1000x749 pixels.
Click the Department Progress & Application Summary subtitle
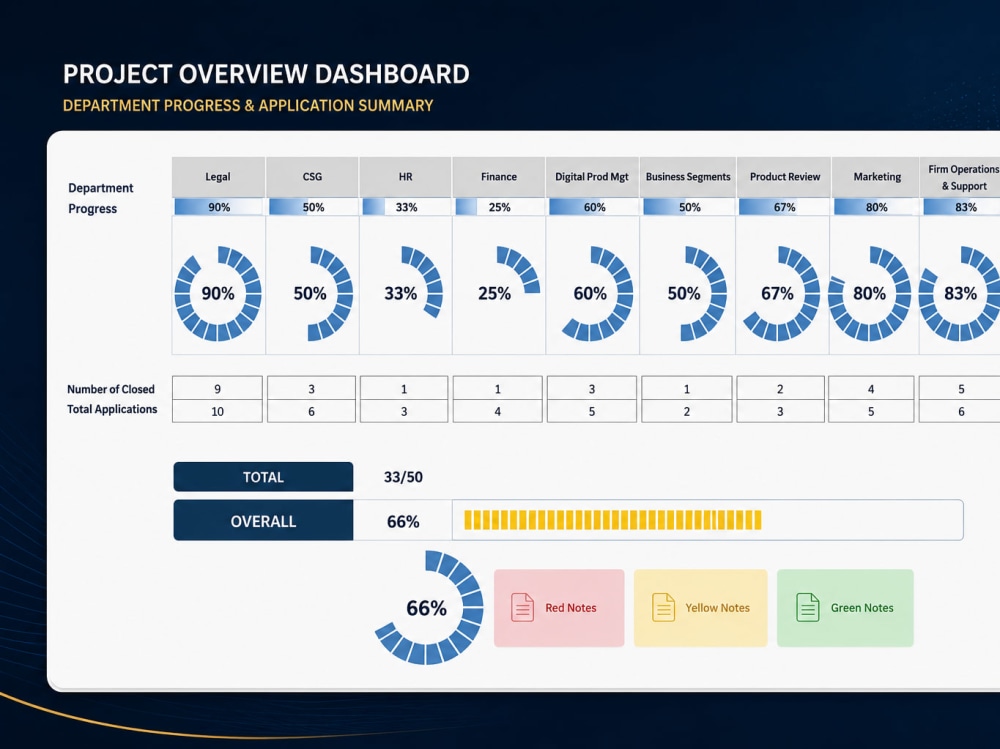coord(248,105)
